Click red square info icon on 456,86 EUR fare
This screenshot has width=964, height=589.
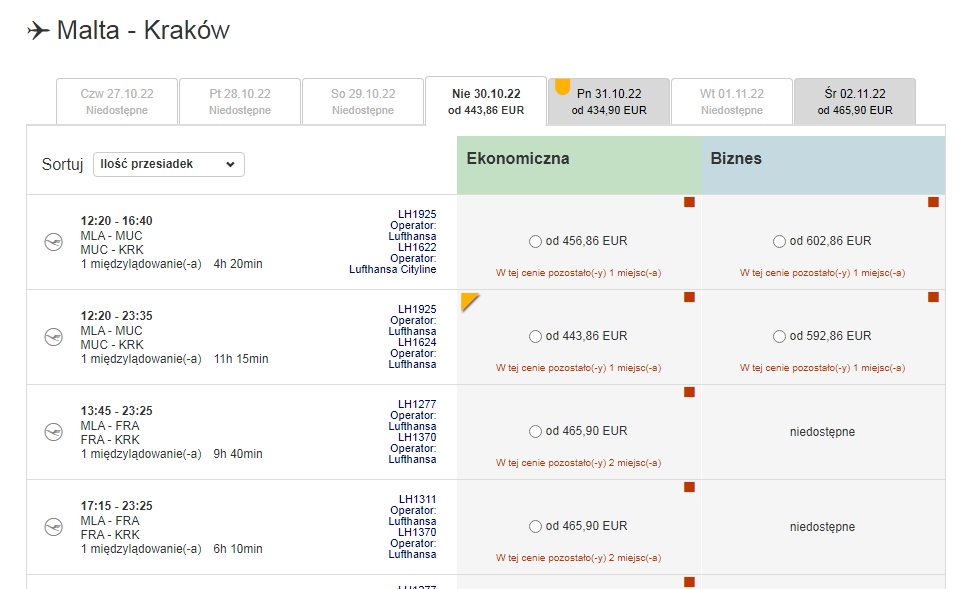coord(689,202)
